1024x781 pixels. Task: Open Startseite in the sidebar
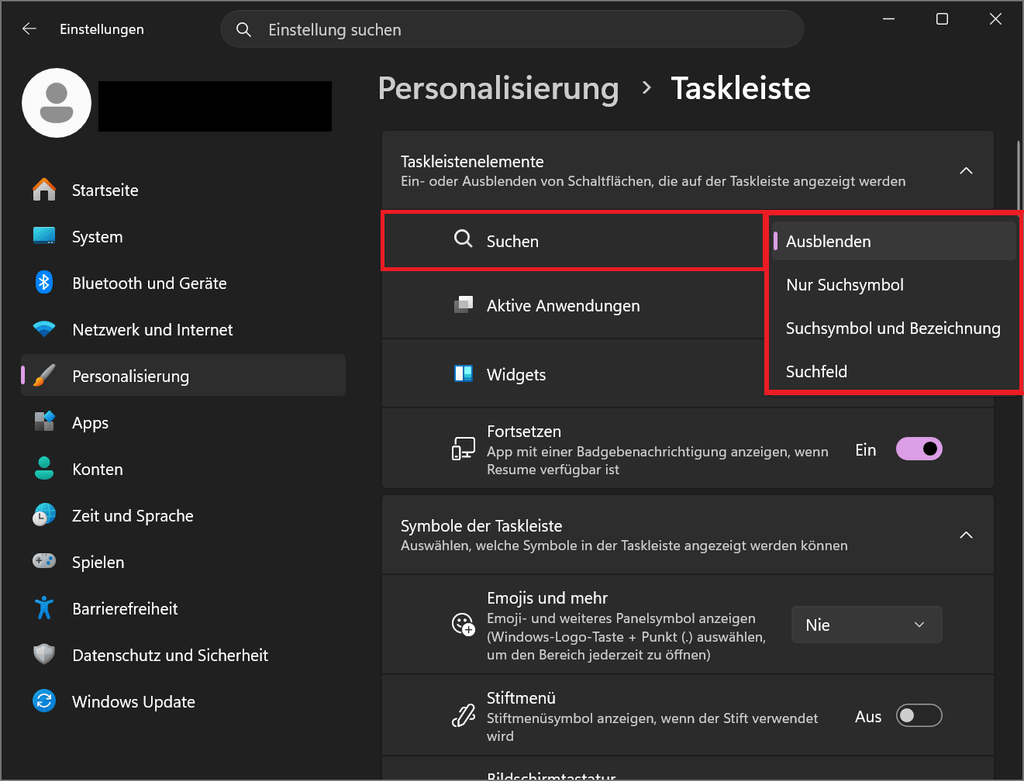point(184,190)
